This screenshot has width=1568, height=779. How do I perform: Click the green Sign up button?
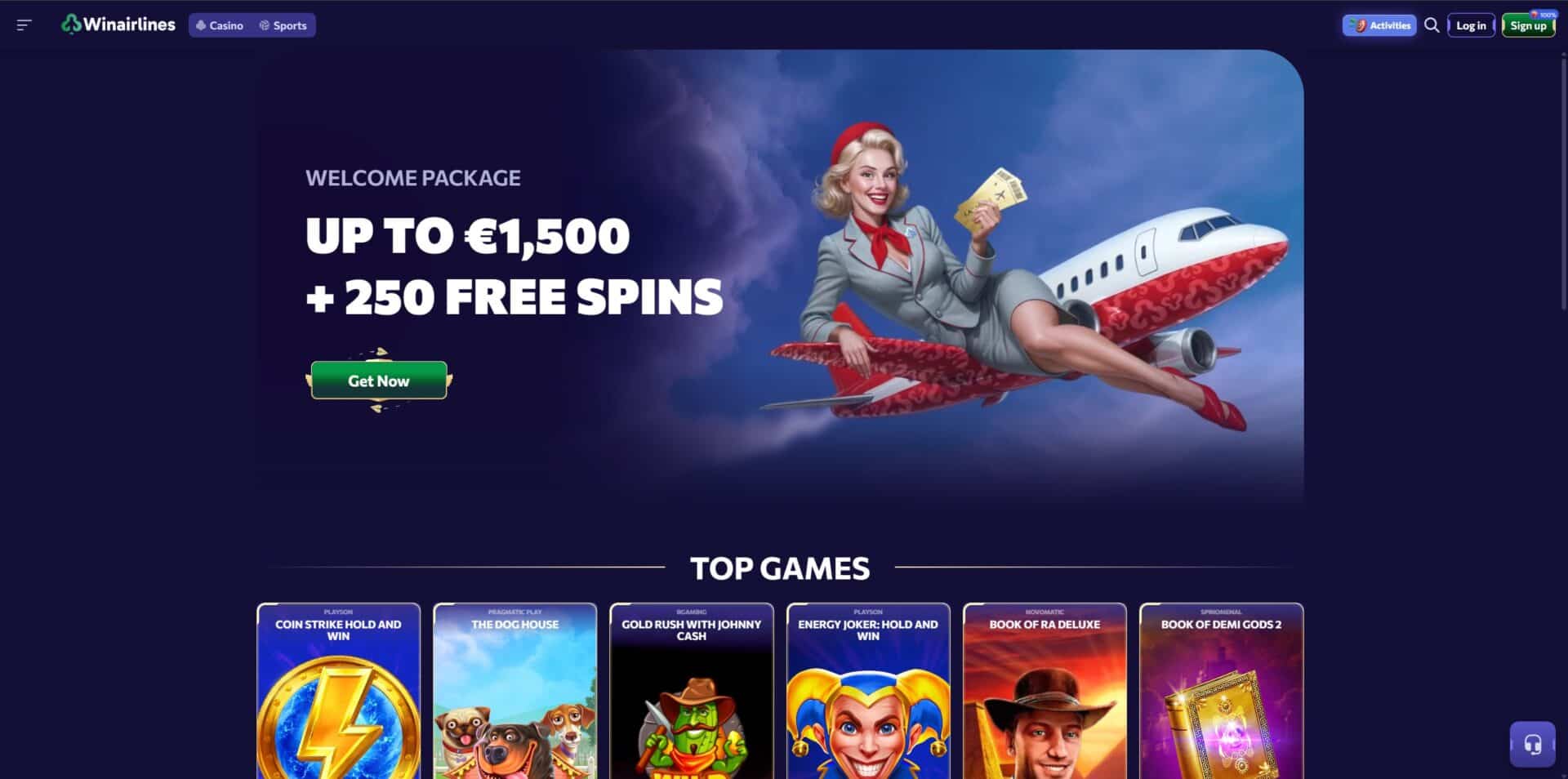click(x=1528, y=25)
